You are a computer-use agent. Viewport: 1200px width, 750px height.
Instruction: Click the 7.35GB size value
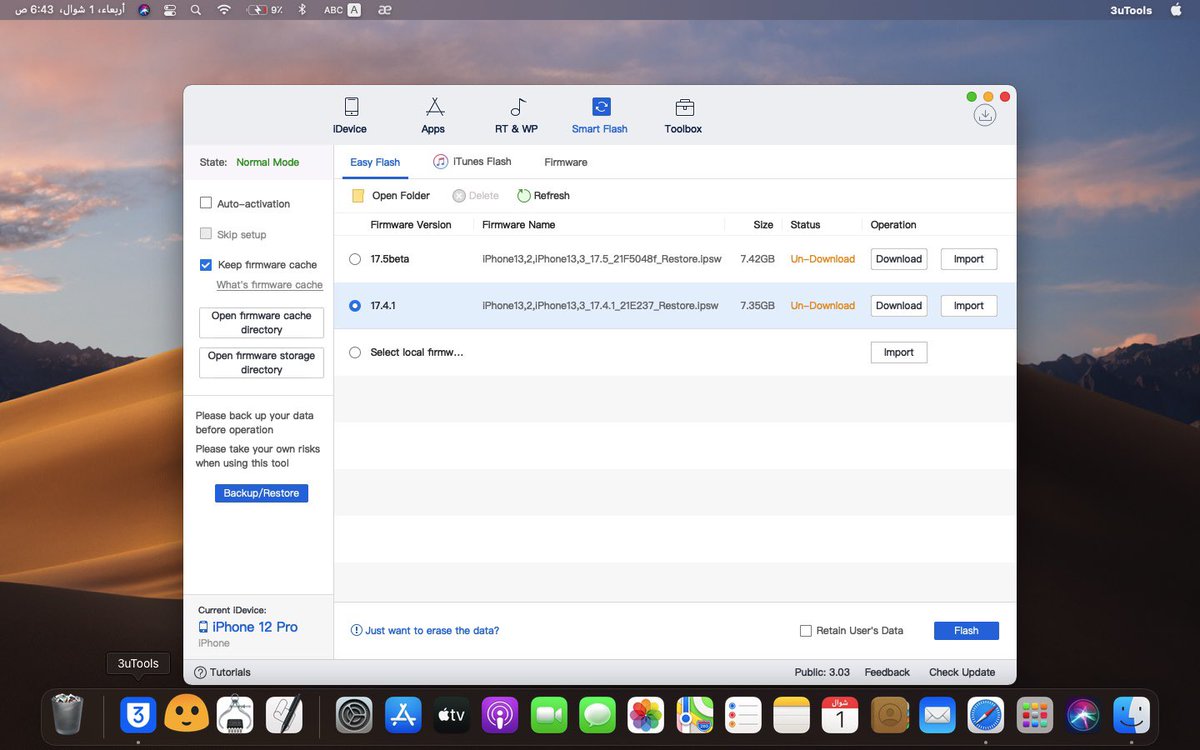point(758,306)
